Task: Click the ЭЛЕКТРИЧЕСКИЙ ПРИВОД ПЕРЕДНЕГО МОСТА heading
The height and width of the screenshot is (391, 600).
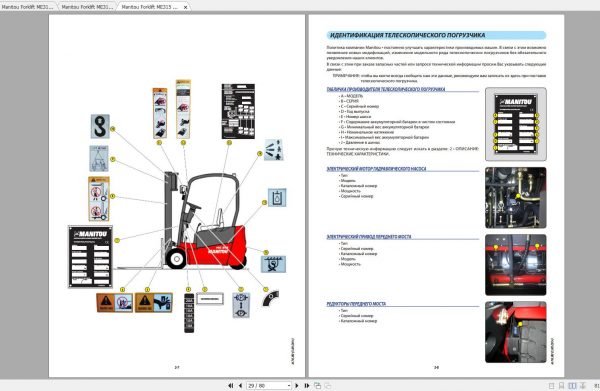Action: (x=368, y=237)
